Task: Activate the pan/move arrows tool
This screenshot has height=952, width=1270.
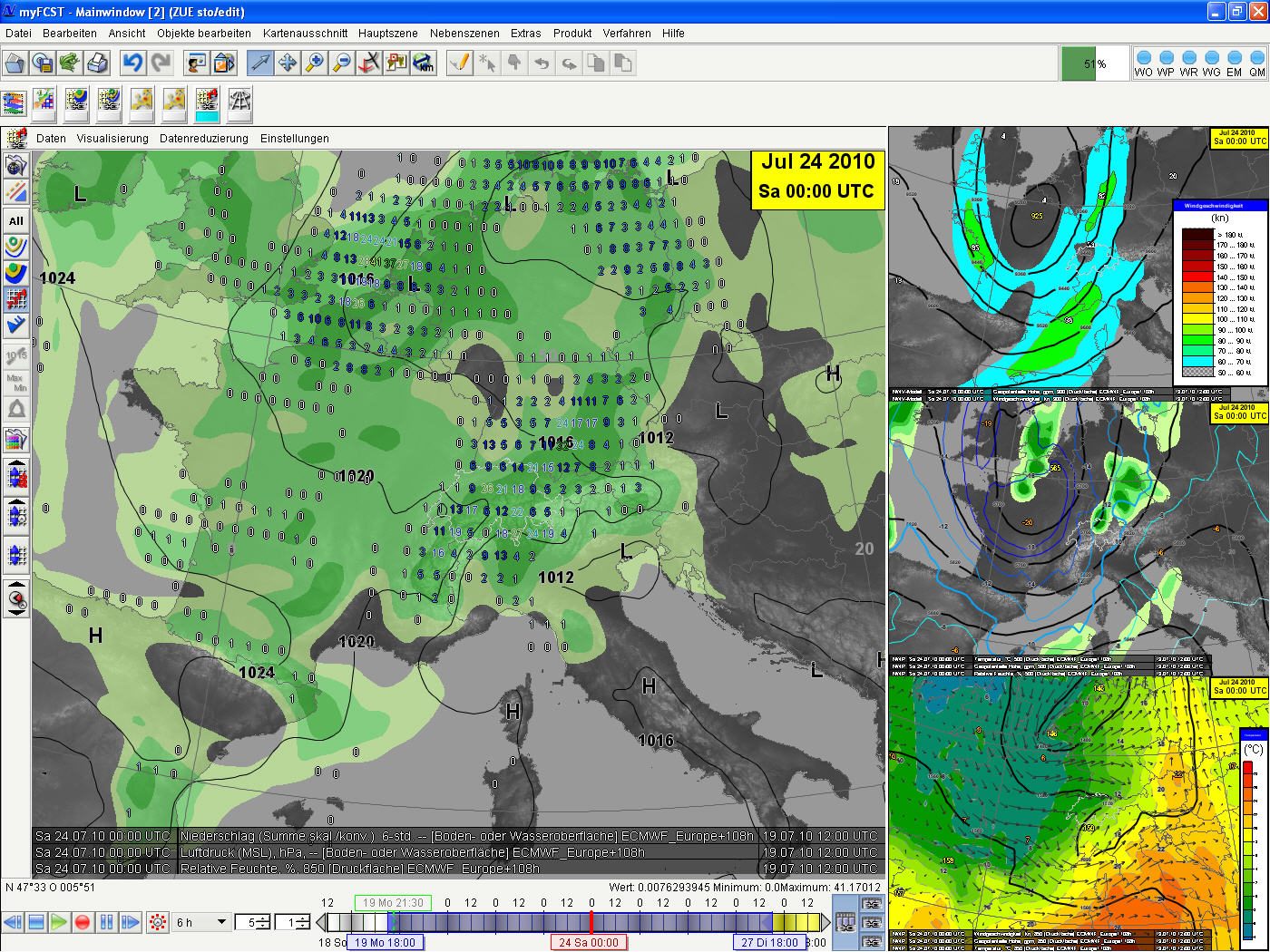Action: pyautogui.click(x=288, y=63)
